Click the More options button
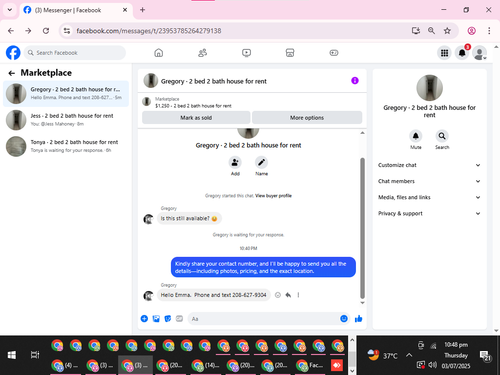Screen dimensions: 500x375 point(307,118)
